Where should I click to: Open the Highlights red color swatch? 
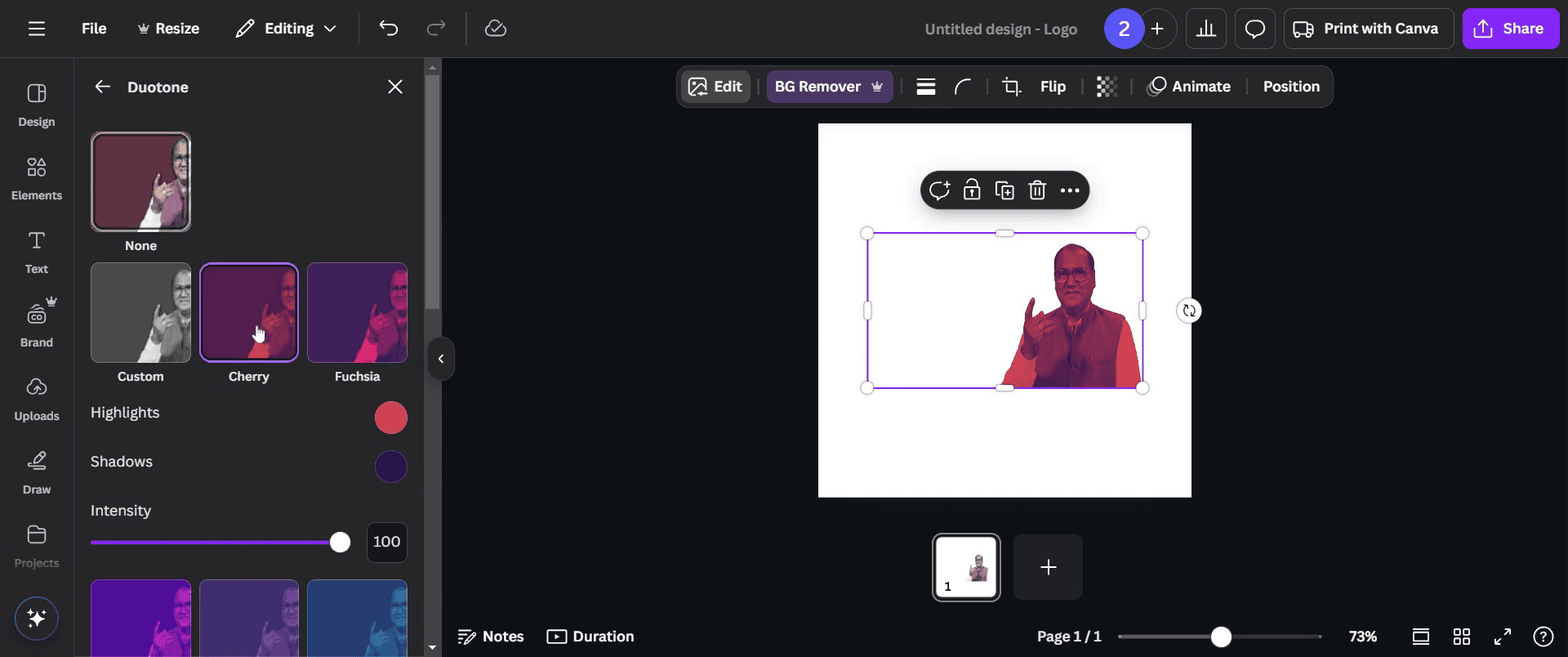coord(390,418)
